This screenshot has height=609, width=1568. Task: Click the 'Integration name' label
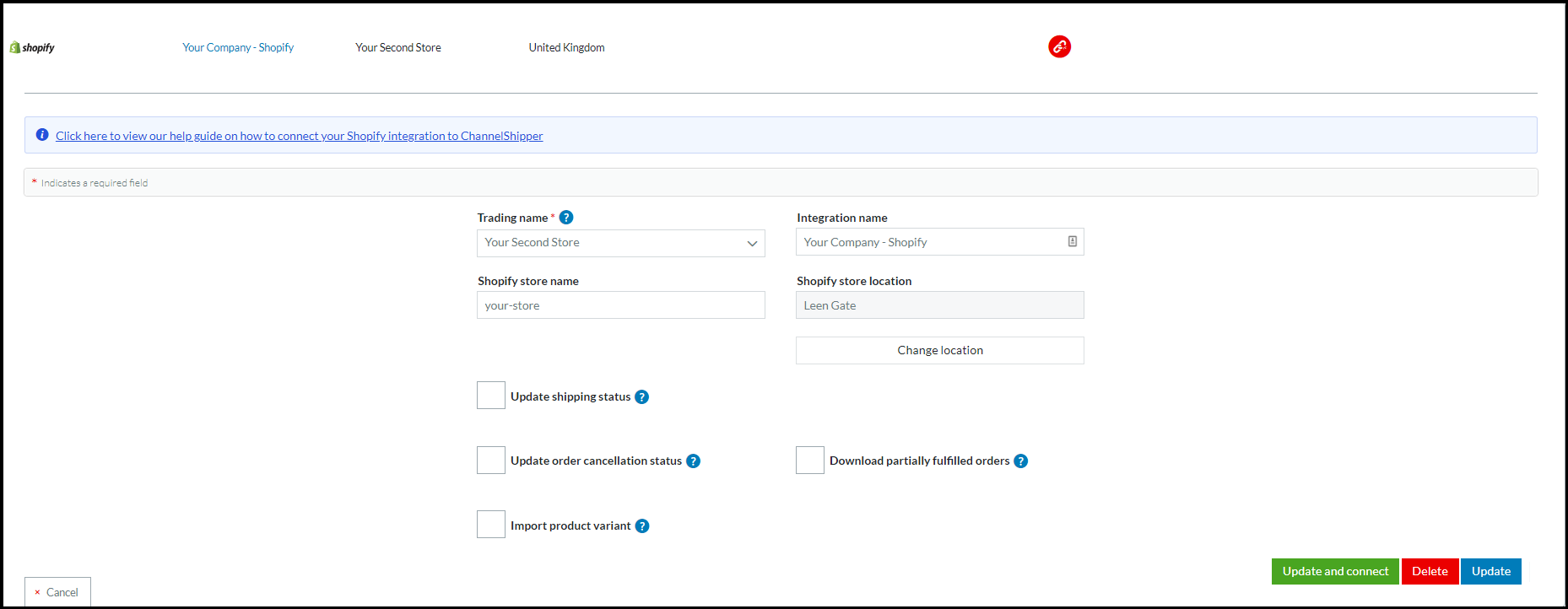click(x=842, y=218)
